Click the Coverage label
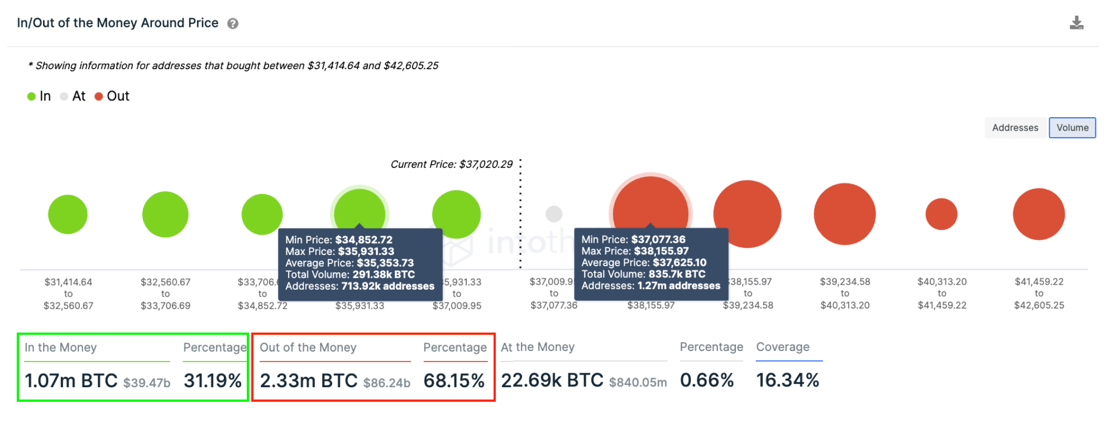 point(783,347)
